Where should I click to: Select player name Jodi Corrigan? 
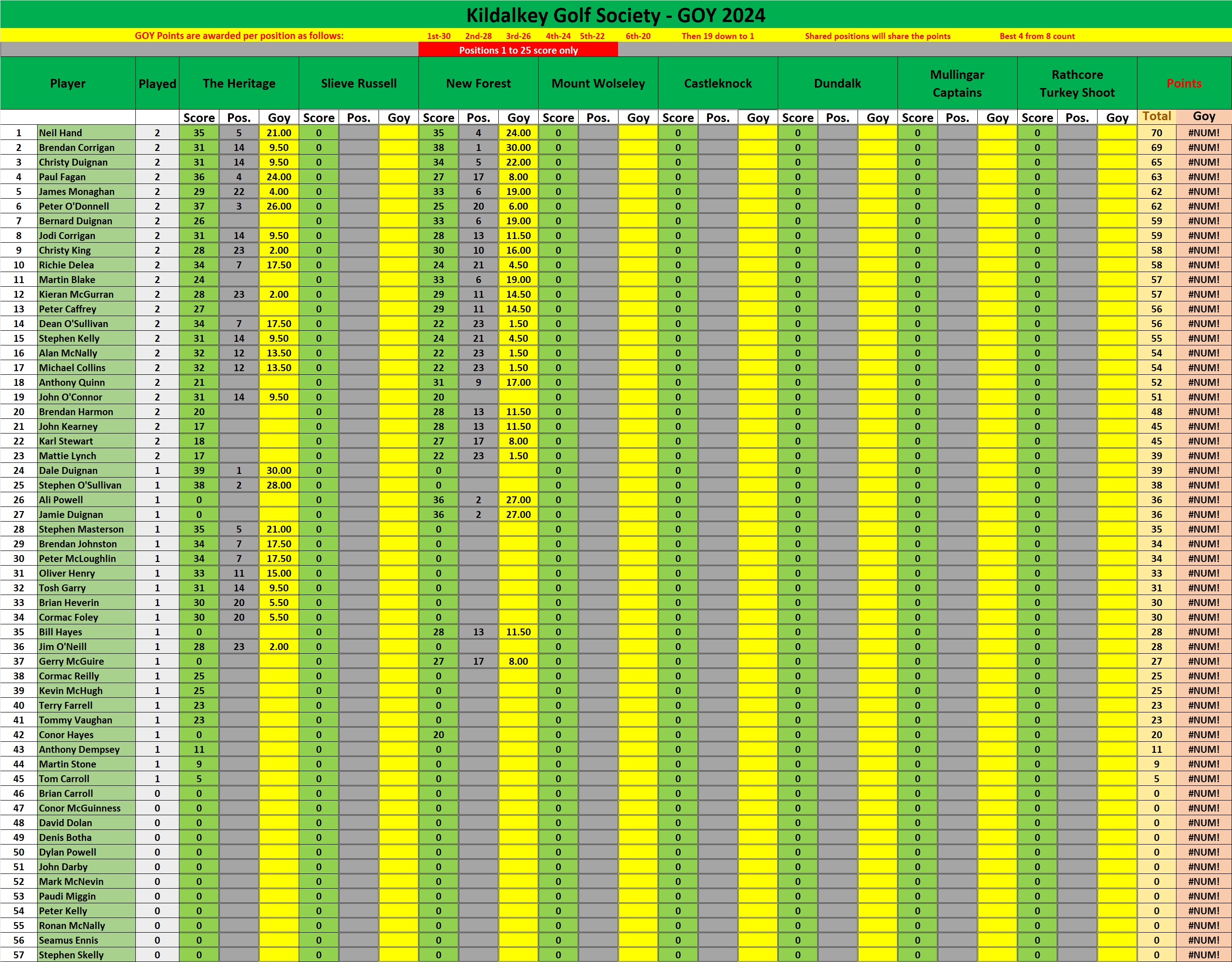[86, 235]
